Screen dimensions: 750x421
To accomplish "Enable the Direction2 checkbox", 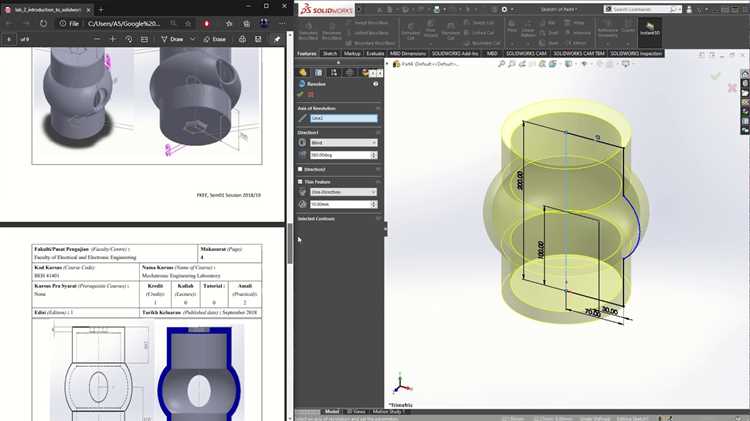I will click(x=300, y=169).
